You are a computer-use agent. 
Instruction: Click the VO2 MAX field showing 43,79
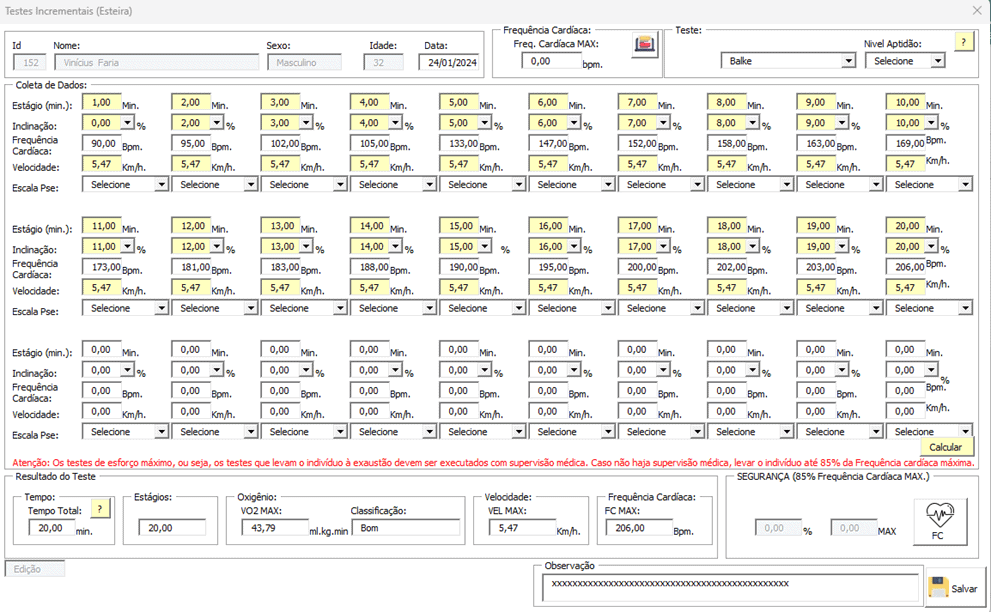coord(275,528)
